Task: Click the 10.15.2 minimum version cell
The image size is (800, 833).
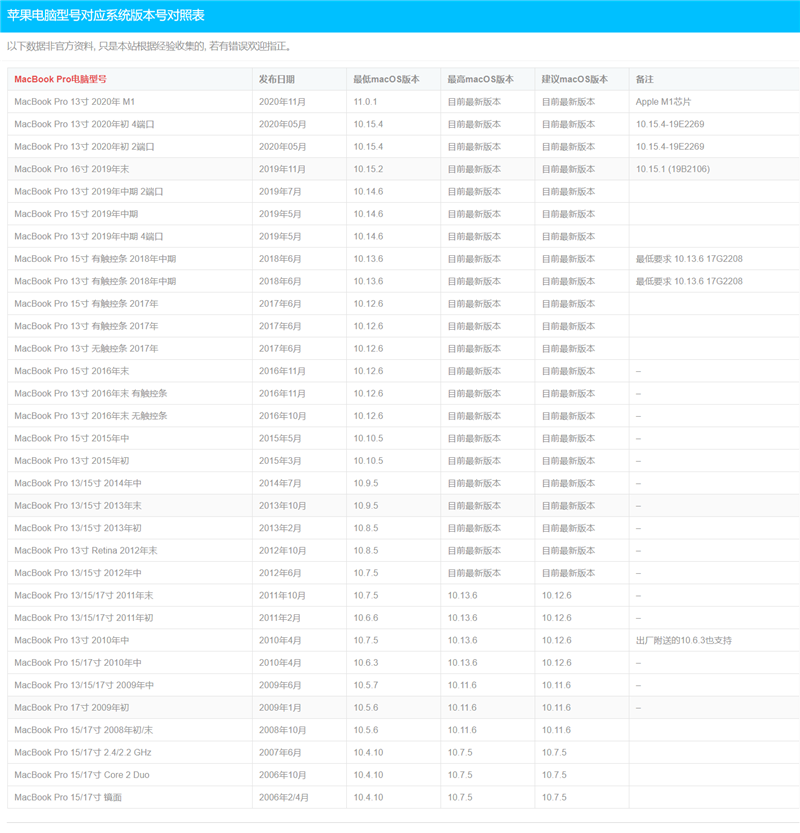Action: tap(368, 169)
